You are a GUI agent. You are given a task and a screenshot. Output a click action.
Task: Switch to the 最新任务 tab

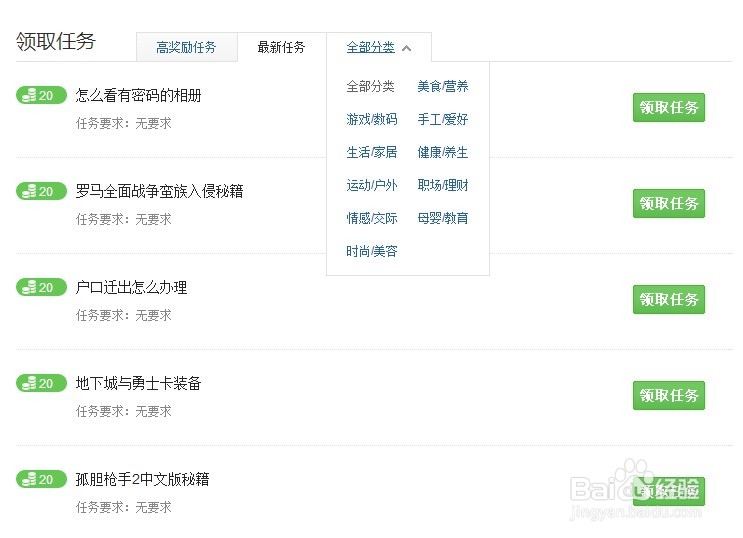click(281, 47)
